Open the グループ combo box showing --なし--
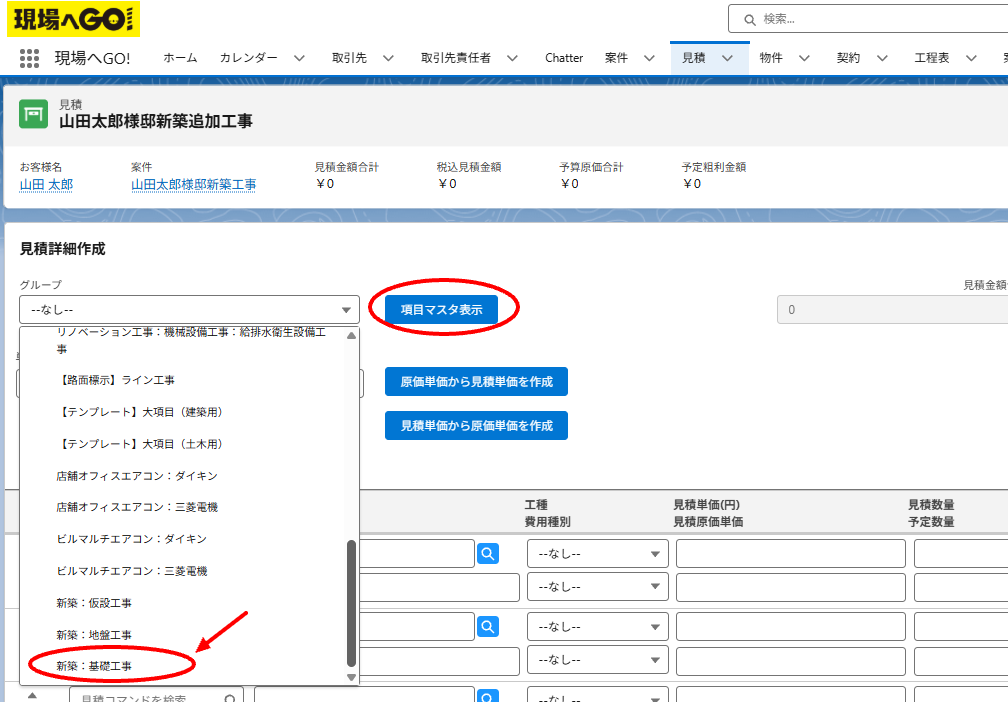This screenshot has height=702, width=1008. pos(189,310)
